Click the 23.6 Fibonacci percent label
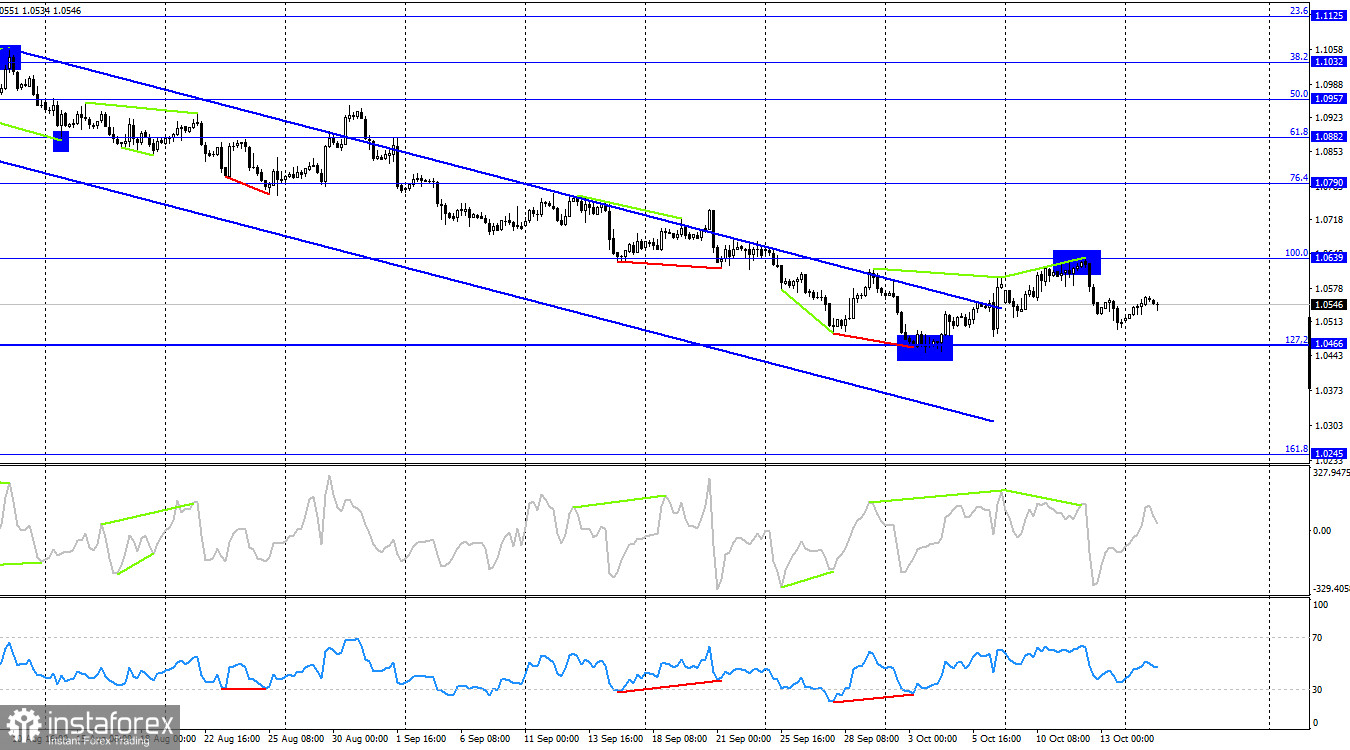Viewport: 1350px width, 750px height. pos(1298,11)
